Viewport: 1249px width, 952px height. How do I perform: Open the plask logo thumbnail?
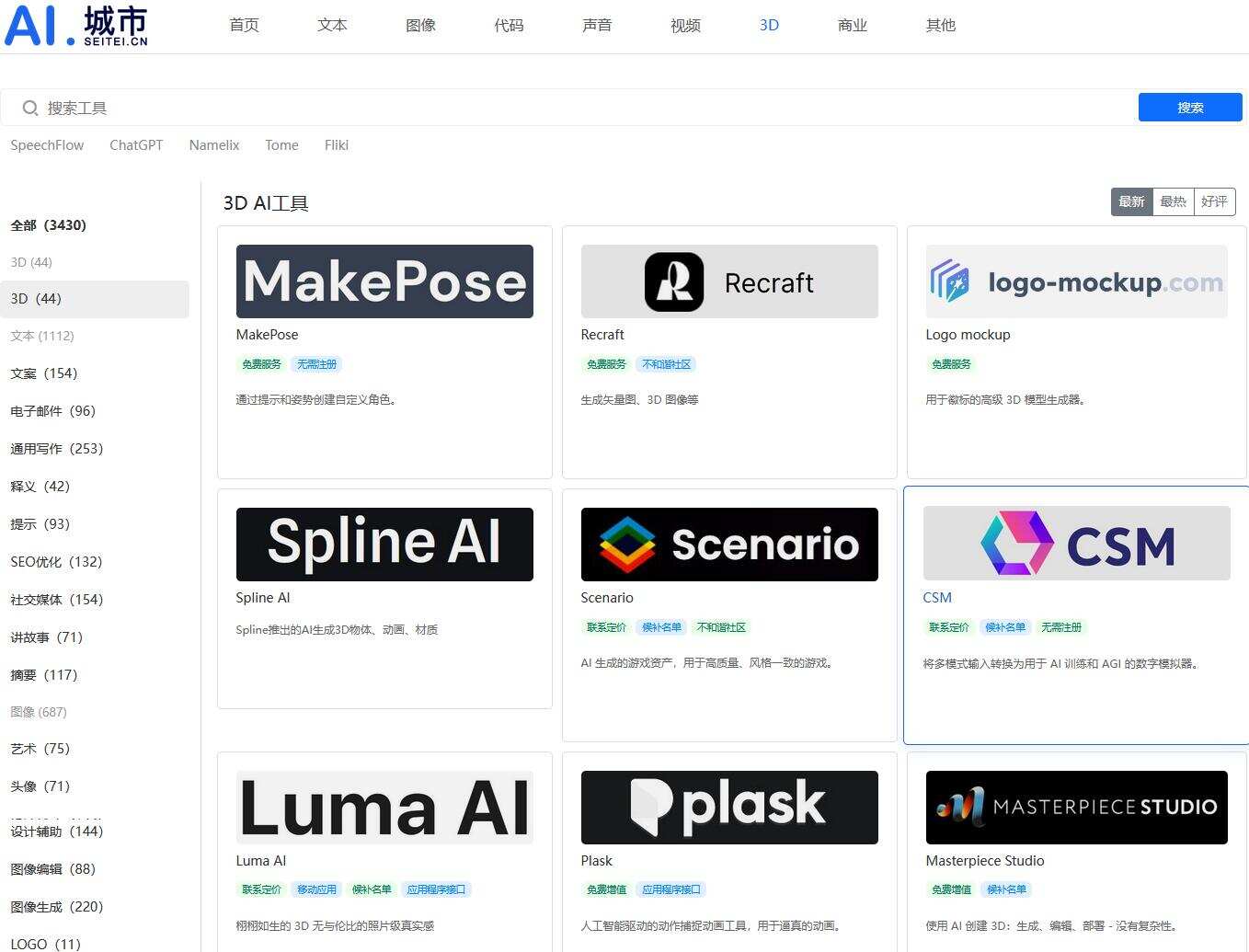tap(729, 808)
